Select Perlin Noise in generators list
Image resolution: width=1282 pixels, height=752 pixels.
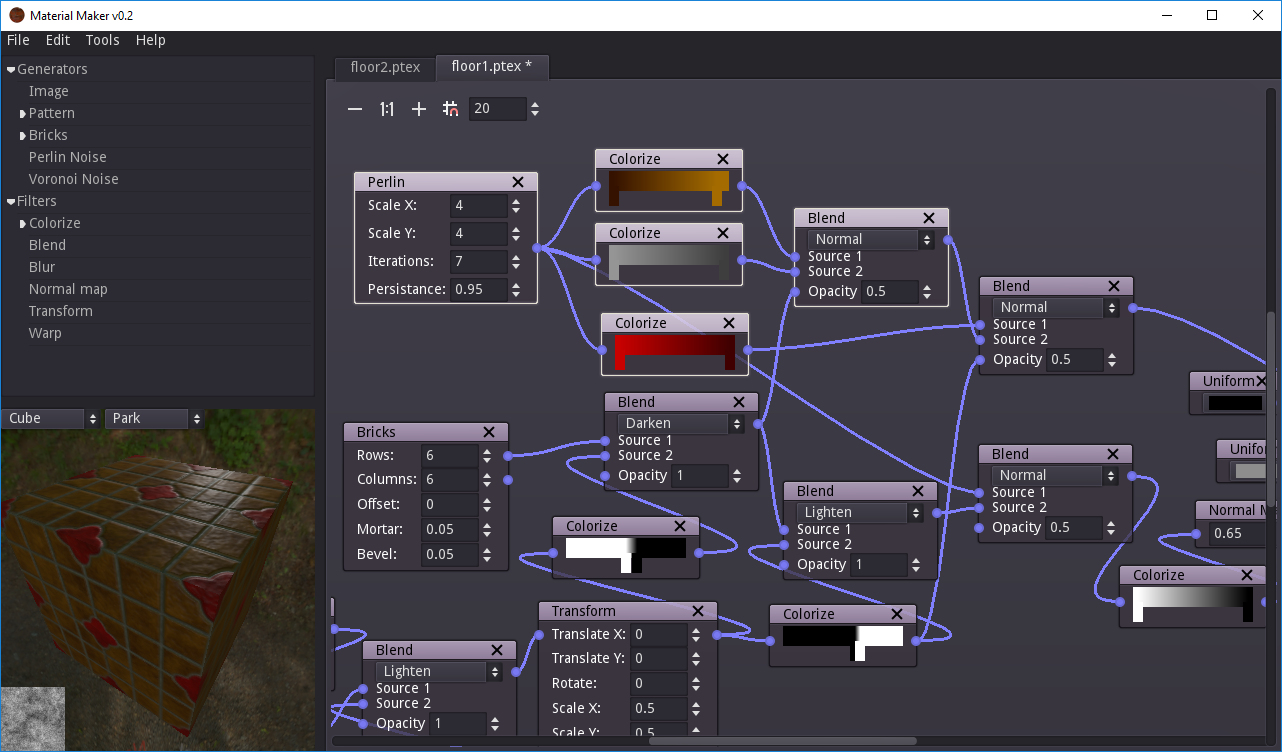point(67,157)
